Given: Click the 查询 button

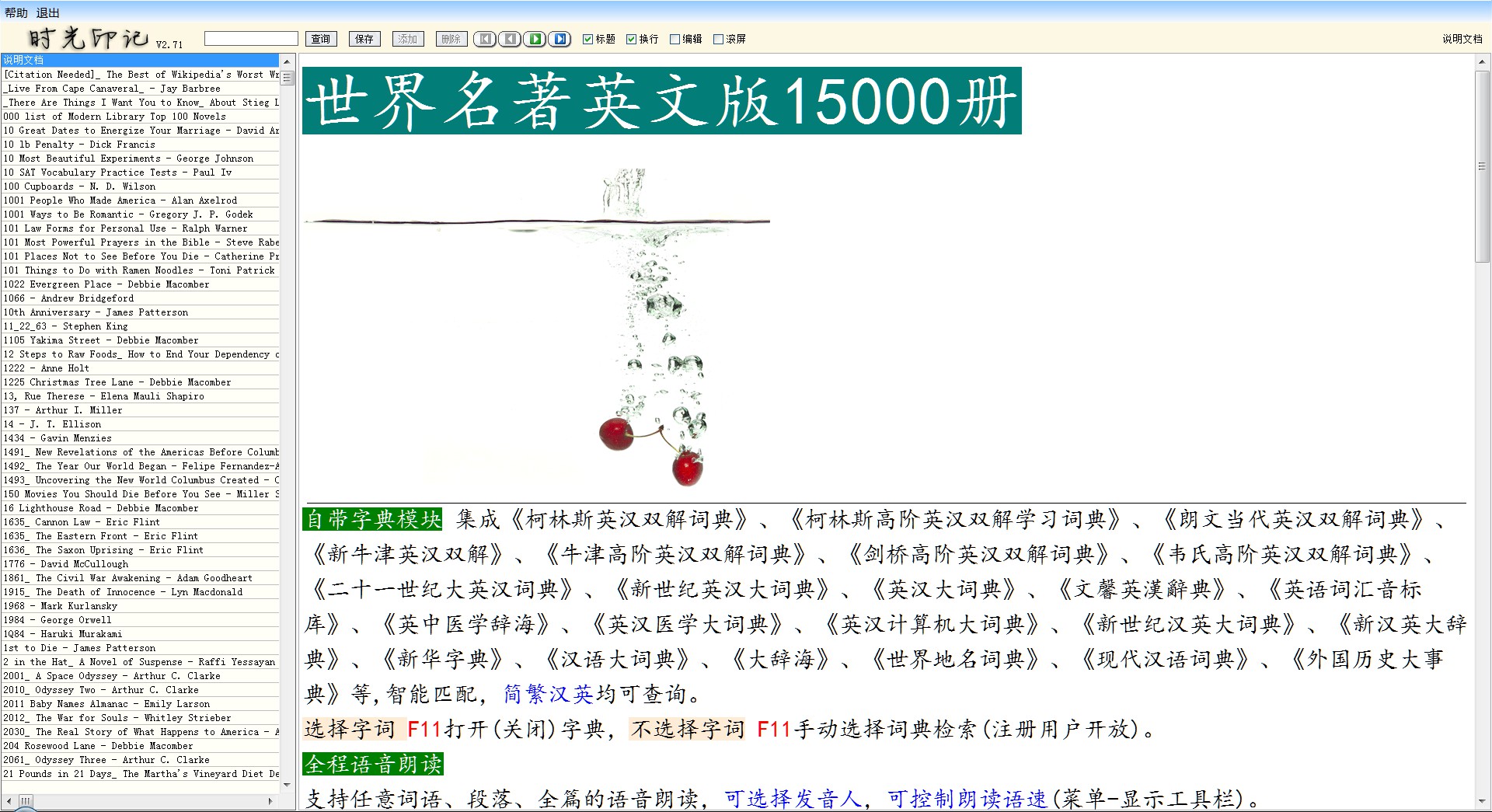Looking at the screenshot, I should (x=321, y=39).
